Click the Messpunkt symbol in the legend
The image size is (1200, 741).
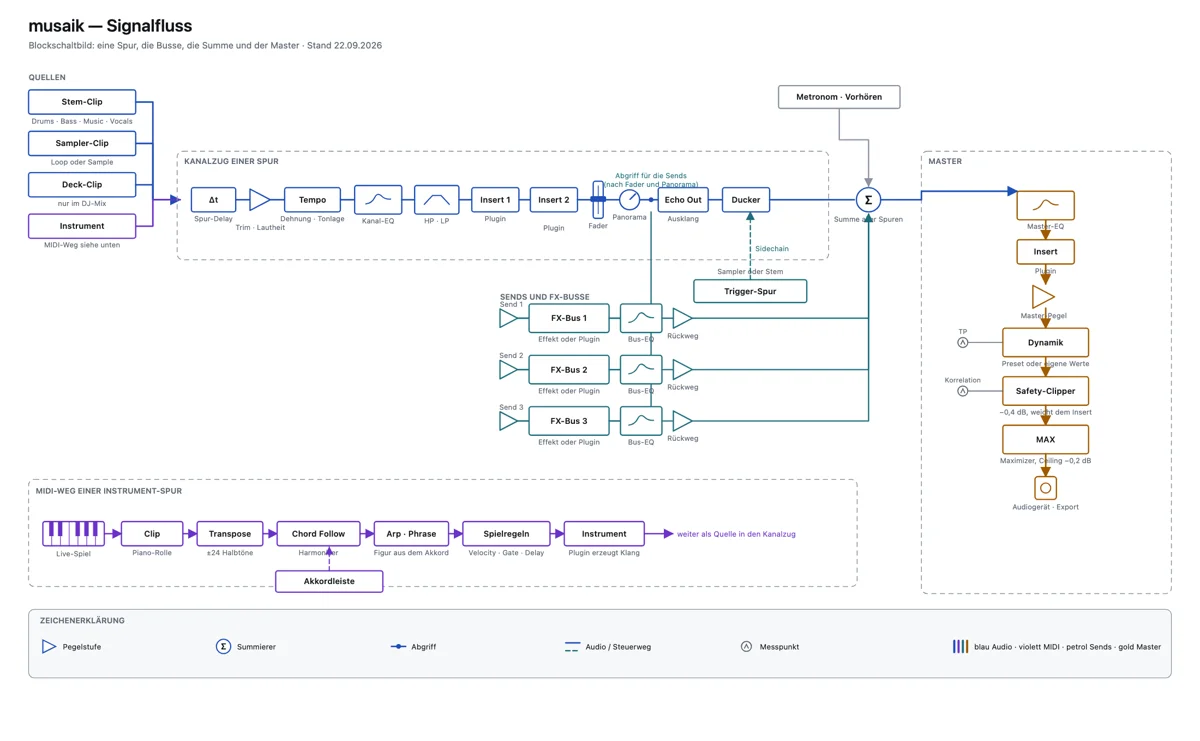[x=746, y=647]
